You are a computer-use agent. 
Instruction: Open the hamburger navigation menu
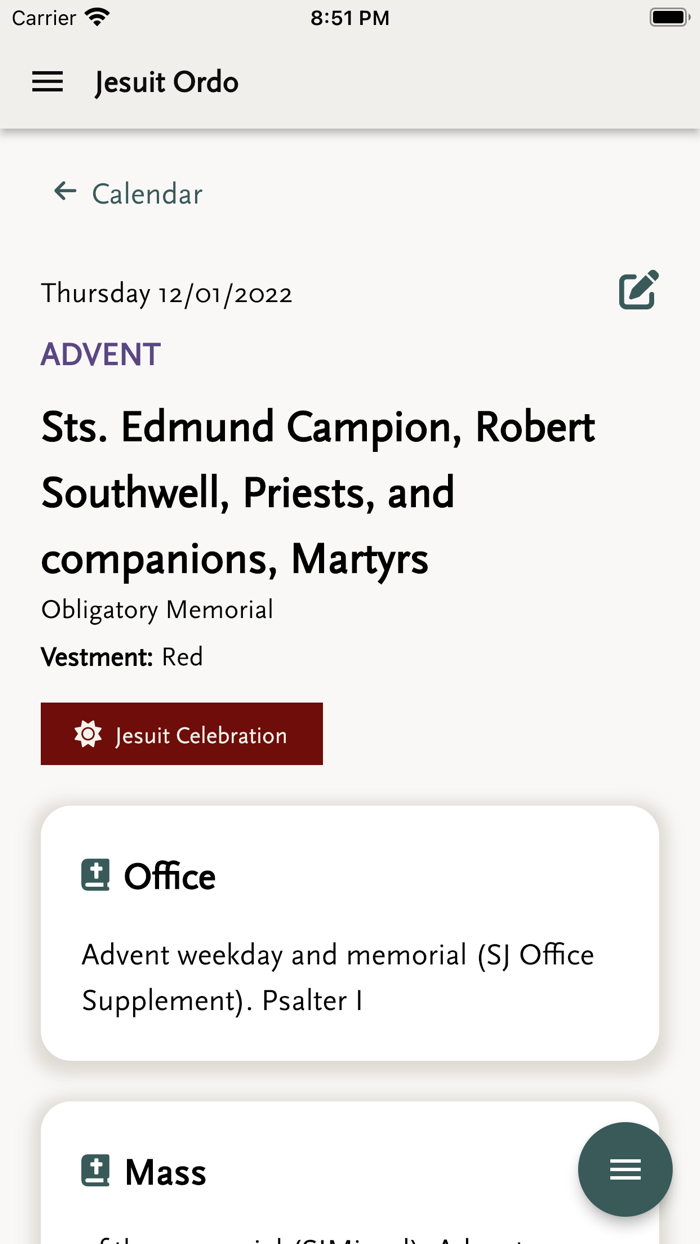tap(47, 82)
